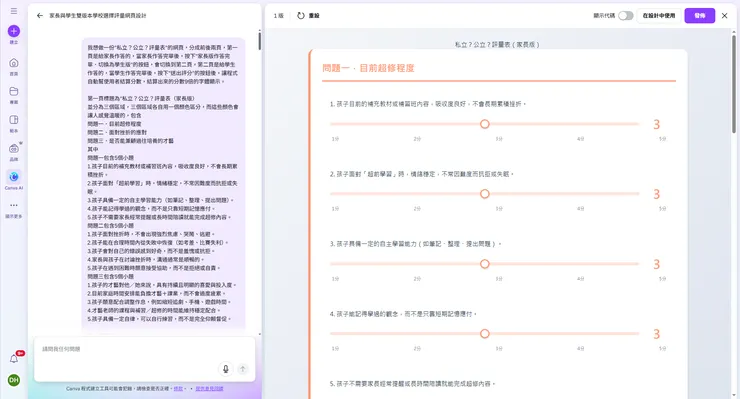Select the Canva AI sidebar icon
The height and width of the screenshot is (399, 740).
point(14,177)
